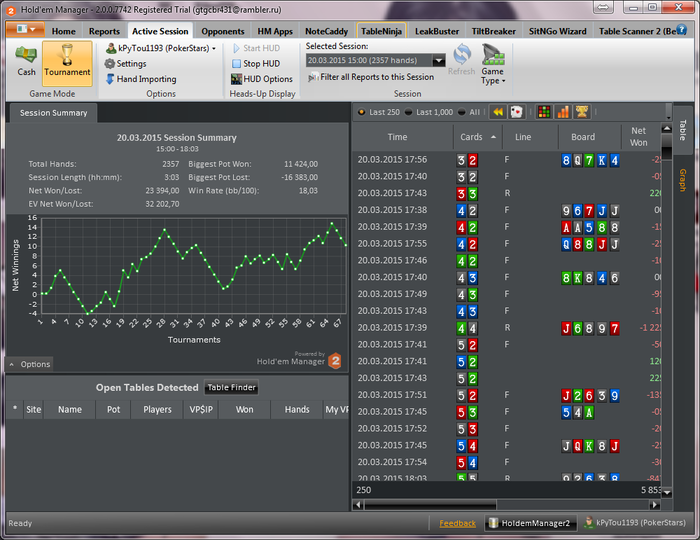Viewport: 700px width, 540px height.
Task: Select the hand at 20.03.2015 17:54
Action: tap(507, 462)
